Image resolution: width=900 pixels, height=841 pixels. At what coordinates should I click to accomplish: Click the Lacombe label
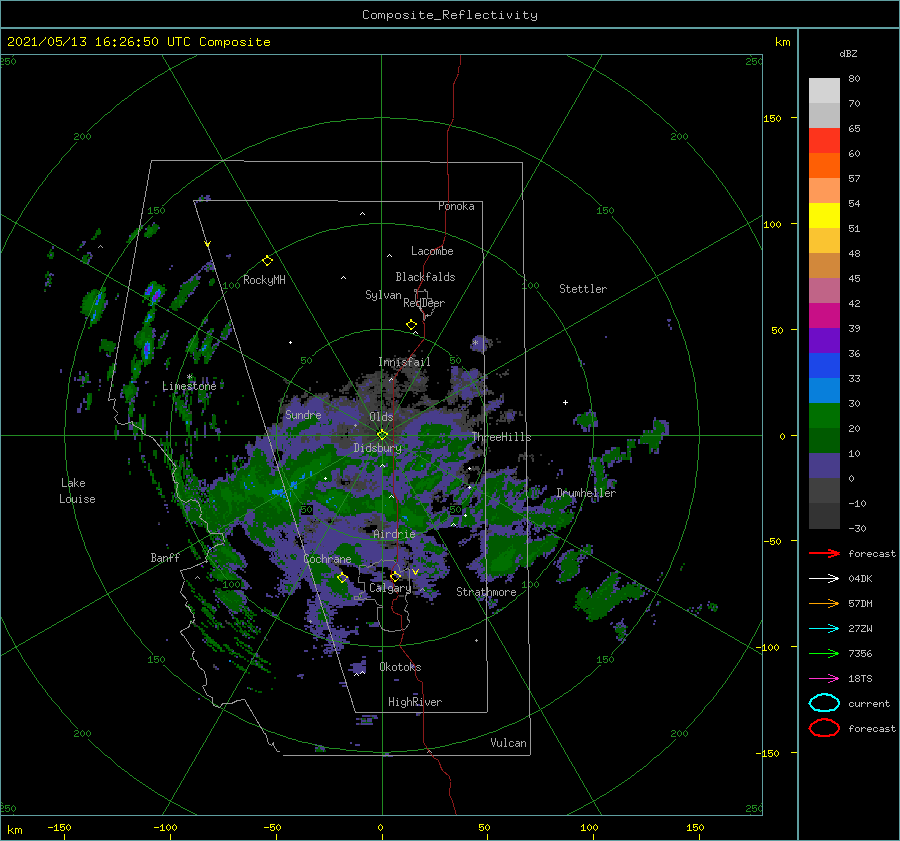click(432, 251)
